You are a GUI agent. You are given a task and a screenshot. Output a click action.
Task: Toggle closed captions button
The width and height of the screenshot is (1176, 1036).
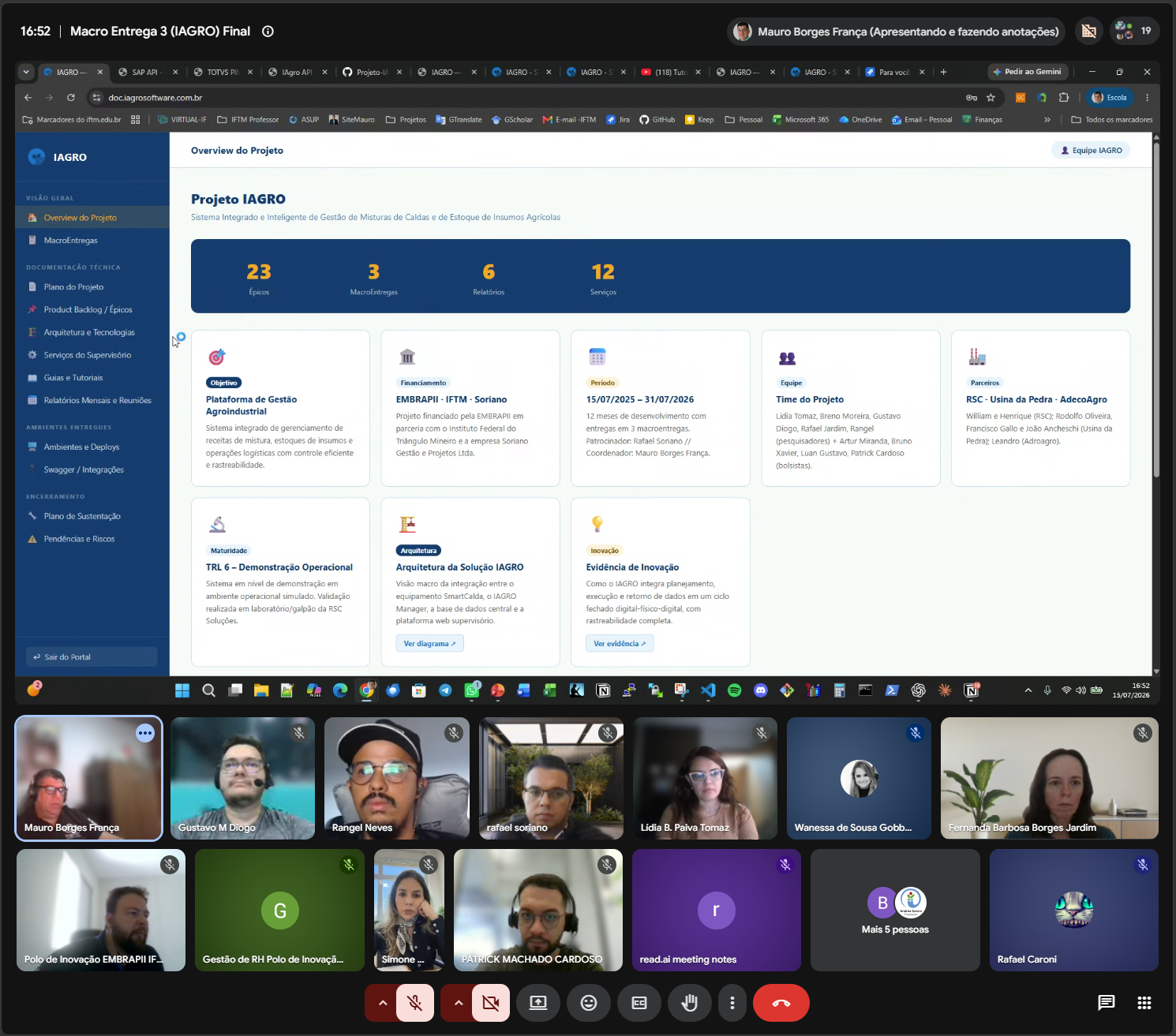[x=639, y=1003]
